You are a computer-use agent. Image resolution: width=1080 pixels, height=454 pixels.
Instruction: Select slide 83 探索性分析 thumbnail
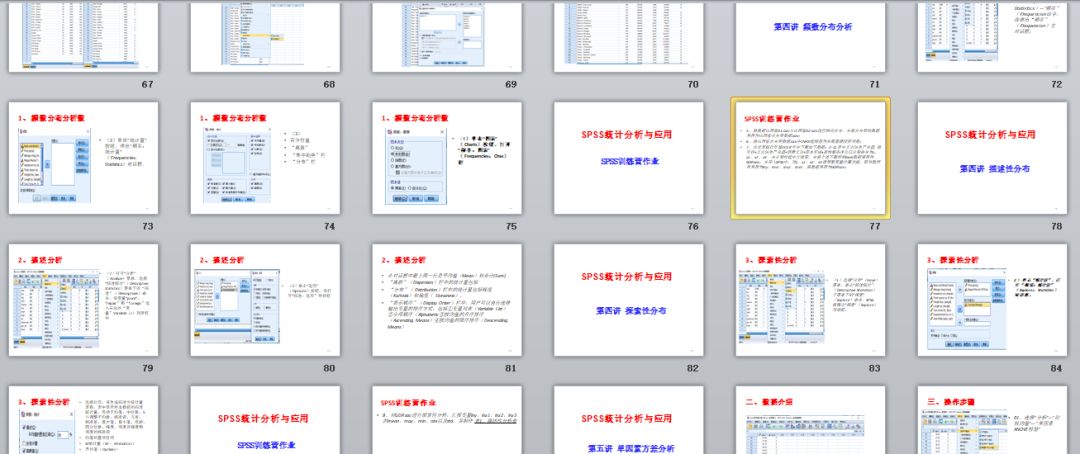pos(811,300)
